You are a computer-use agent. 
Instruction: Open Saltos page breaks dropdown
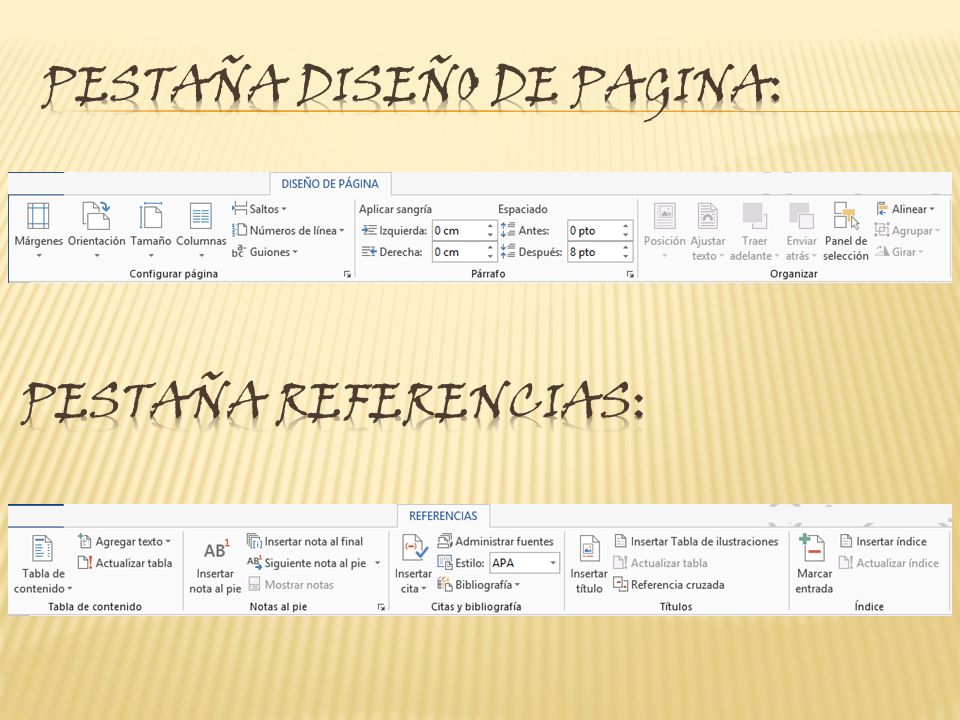tap(259, 209)
